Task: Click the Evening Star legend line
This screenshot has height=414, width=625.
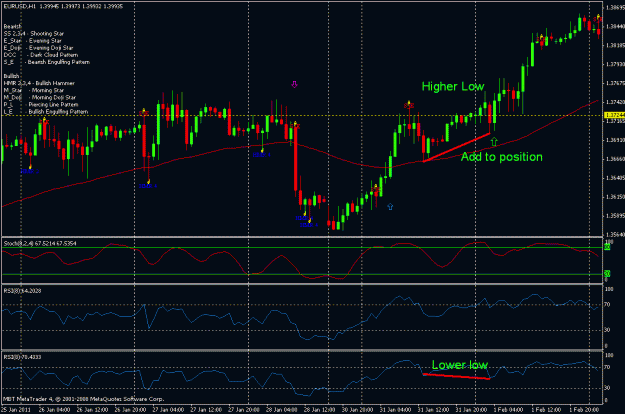Action: coord(33,41)
